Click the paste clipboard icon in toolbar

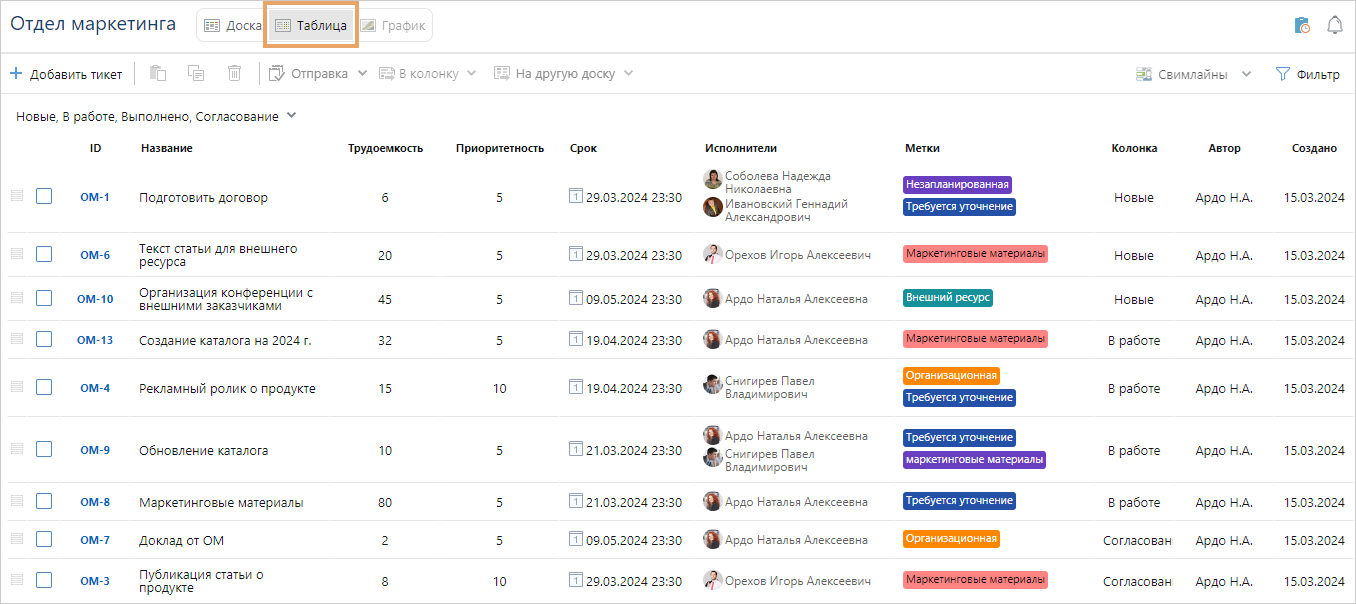tap(157, 73)
